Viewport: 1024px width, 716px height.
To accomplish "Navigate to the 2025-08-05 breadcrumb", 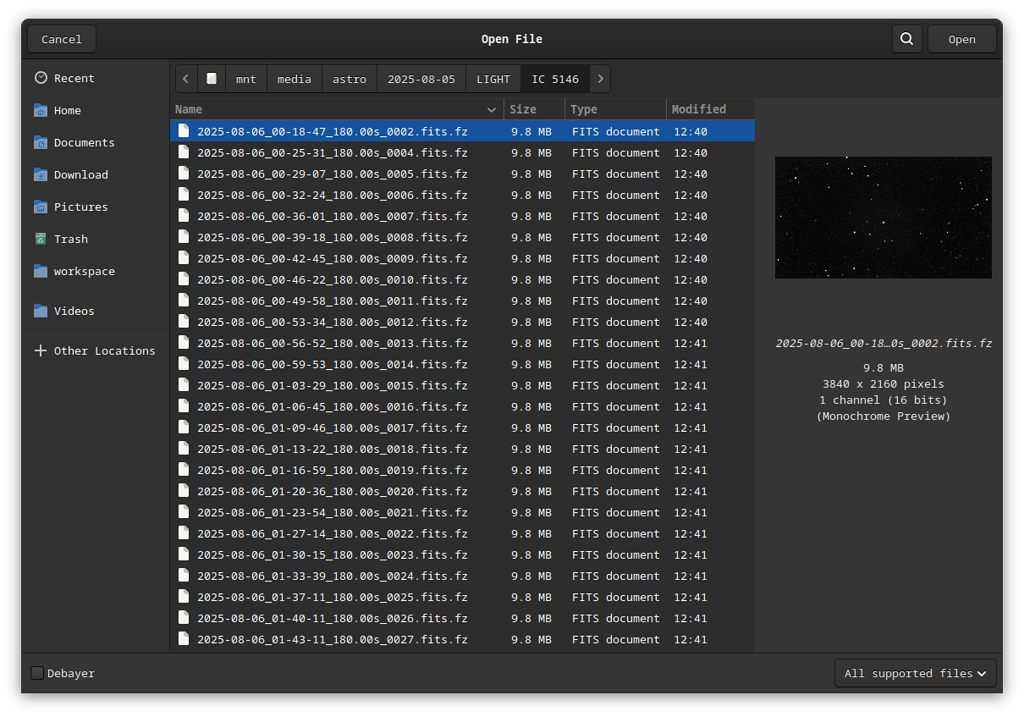I will [x=421, y=78].
